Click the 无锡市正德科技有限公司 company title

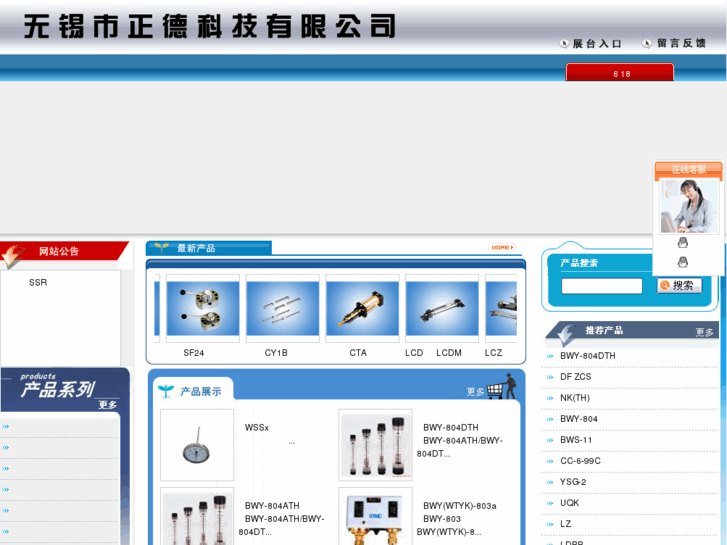point(210,26)
